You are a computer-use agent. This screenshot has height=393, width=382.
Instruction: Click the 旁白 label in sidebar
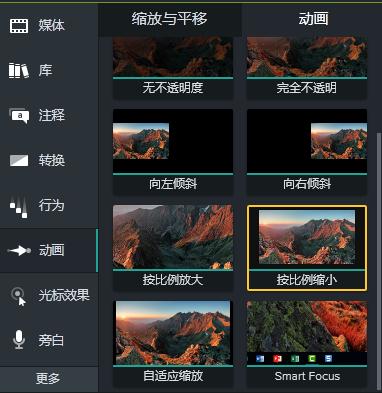point(51,340)
